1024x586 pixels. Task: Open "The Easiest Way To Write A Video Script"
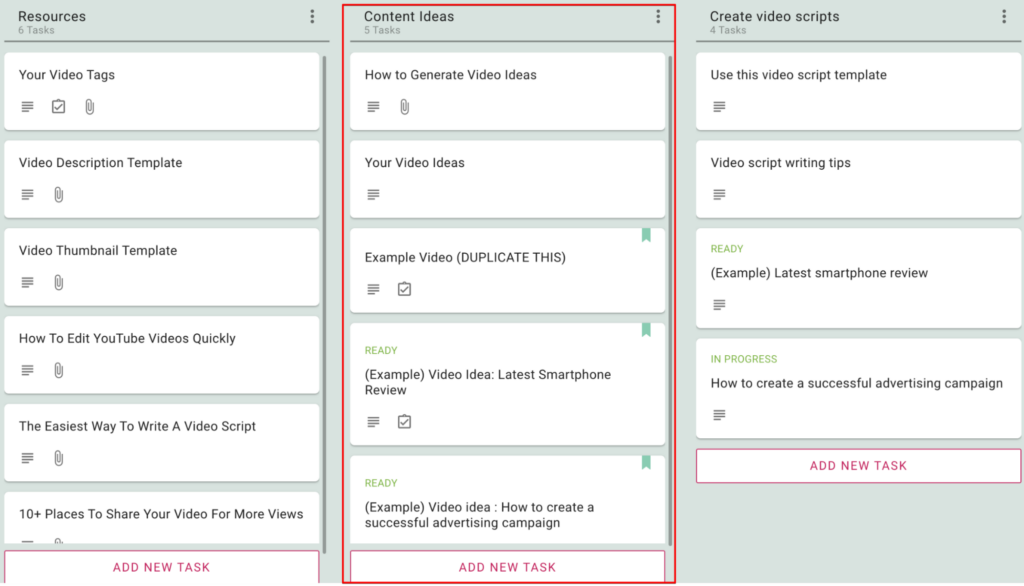pos(137,427)
